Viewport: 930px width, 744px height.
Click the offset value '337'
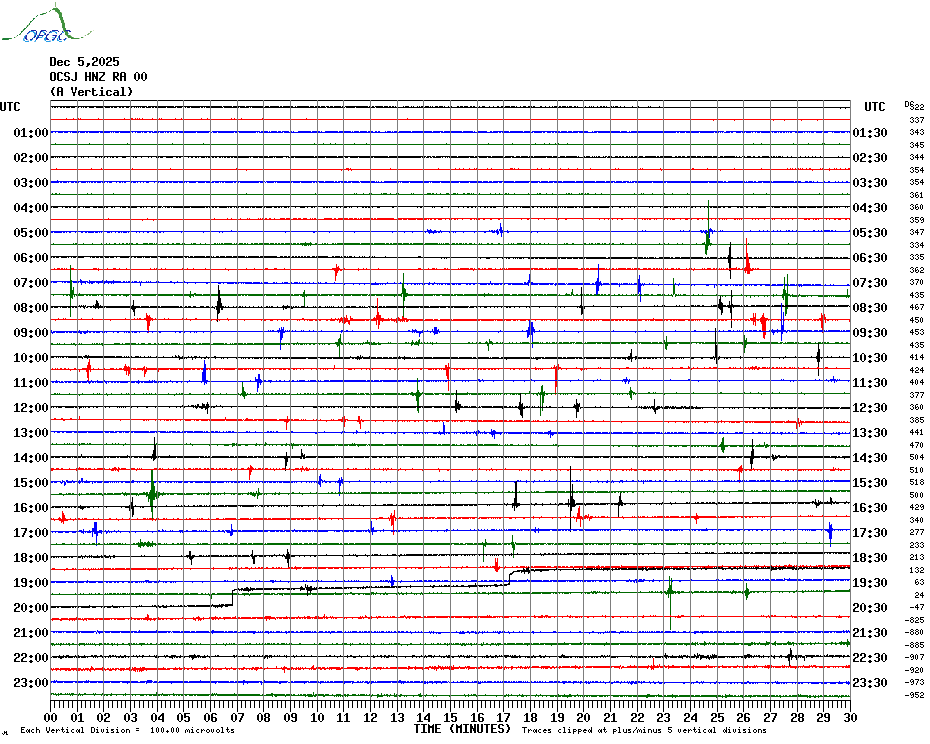point(917,120)
